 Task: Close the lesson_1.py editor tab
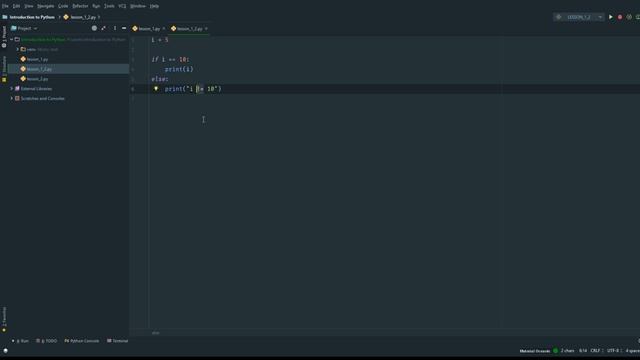pos(164,29)
